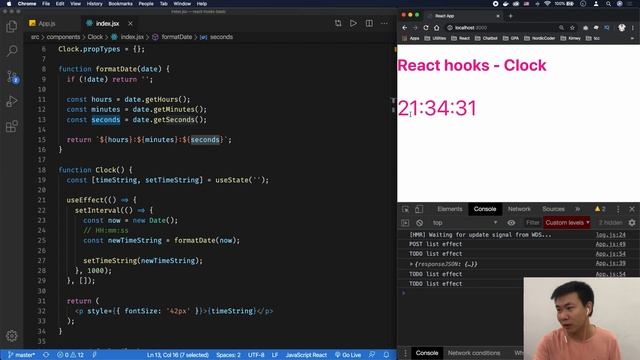Go back in Chrome browser
Screen dimensions: 640x360
click(x=404, y=28)
